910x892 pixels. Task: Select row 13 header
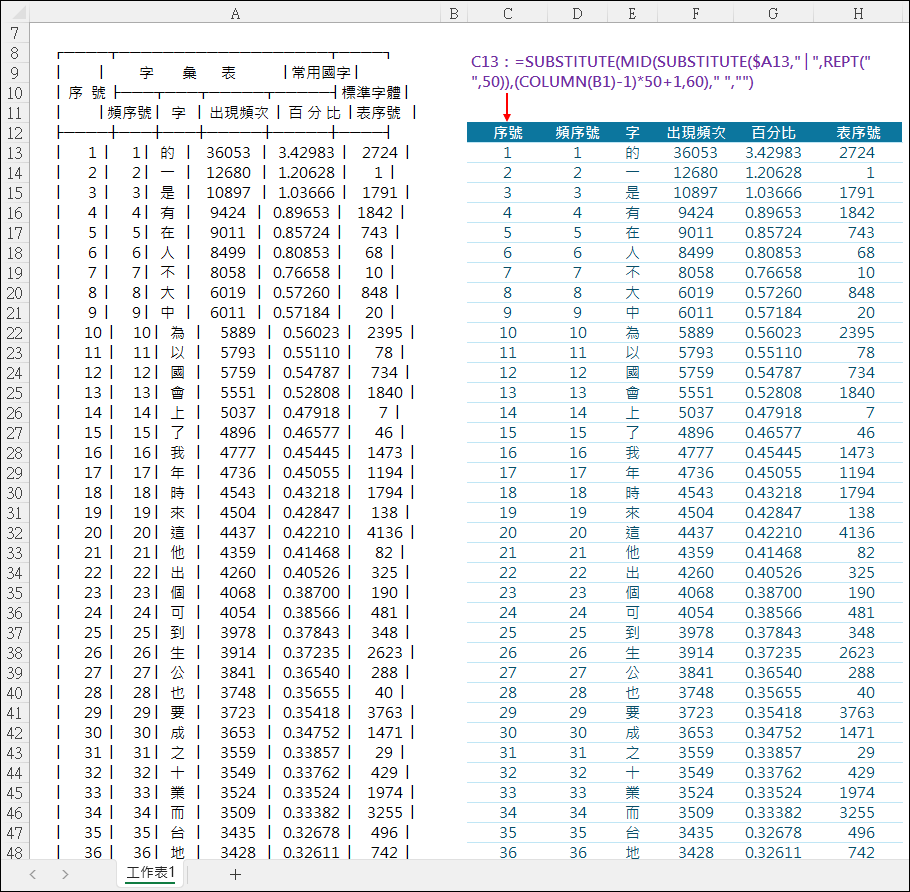pos(15,153)
